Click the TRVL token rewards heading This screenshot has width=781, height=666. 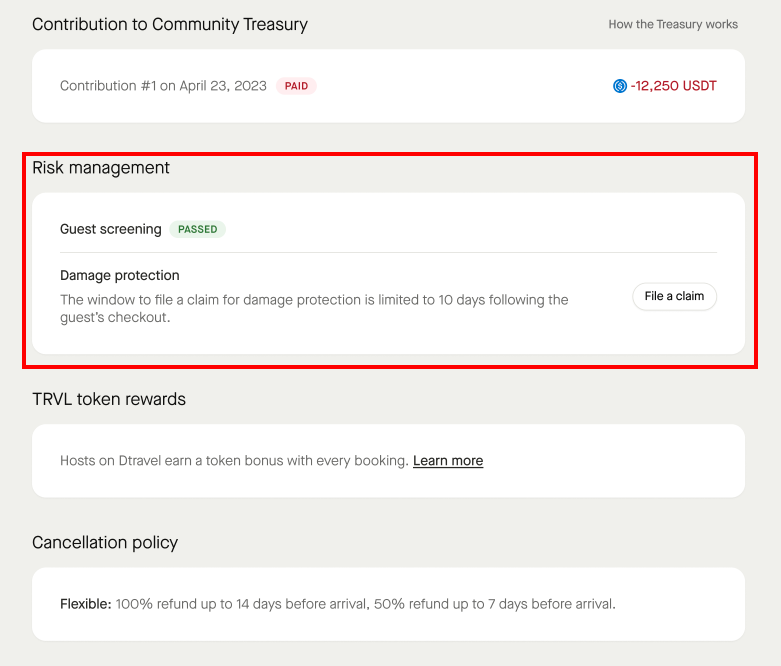point(109,399)
